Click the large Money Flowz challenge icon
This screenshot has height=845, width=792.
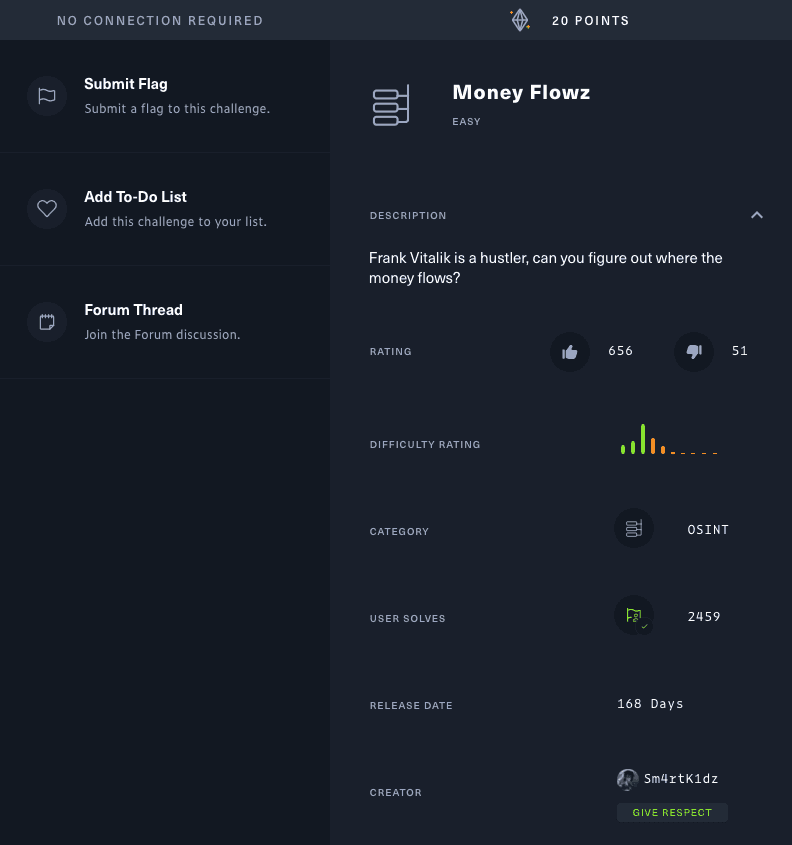coord(391,105)
